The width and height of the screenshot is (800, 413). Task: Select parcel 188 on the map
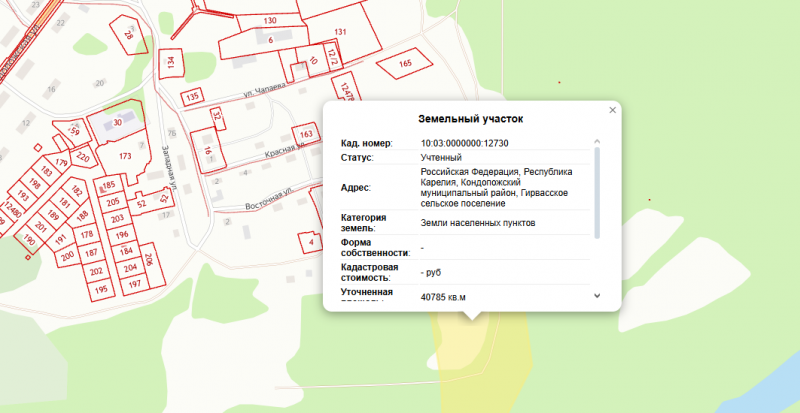[x=82, y=217]
